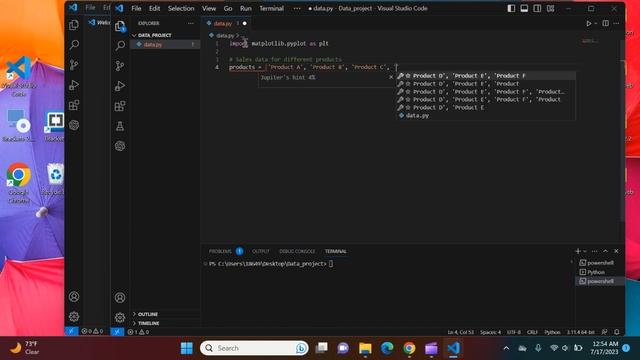The image size is (640, 360).
Task: Open terminal panel More Actions ellipsis
Action: tap(595, 251)
